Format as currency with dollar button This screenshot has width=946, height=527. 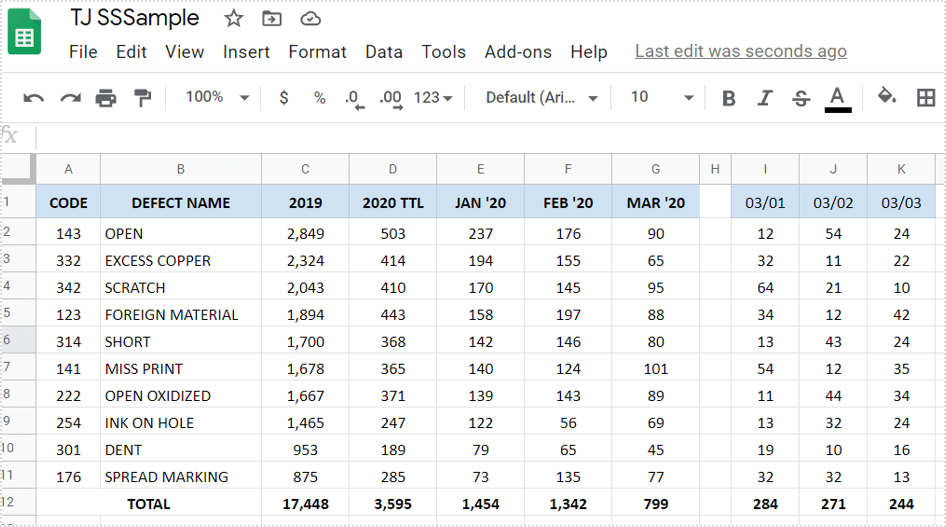284,97
